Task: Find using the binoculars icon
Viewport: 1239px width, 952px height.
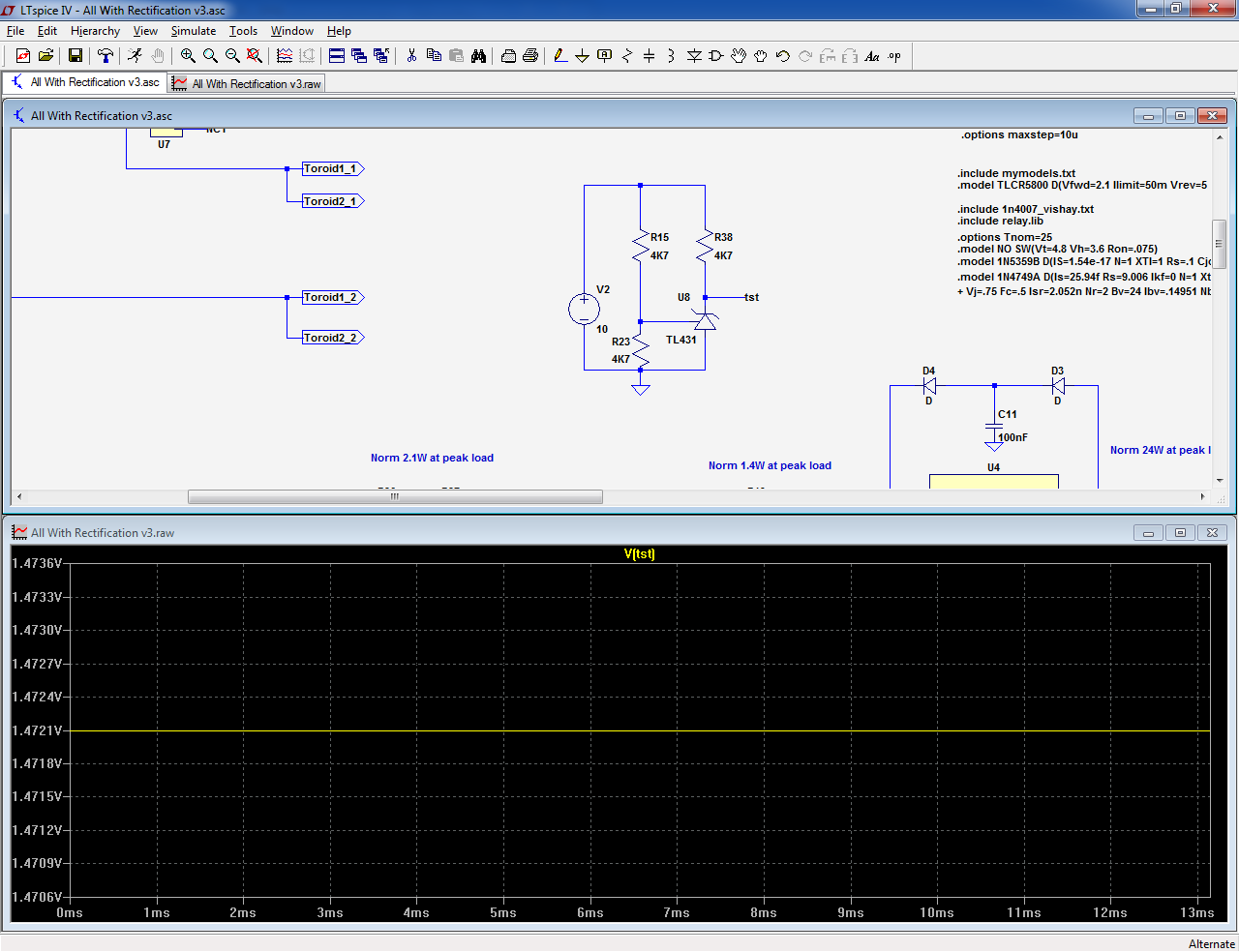Action: [478, 56]
